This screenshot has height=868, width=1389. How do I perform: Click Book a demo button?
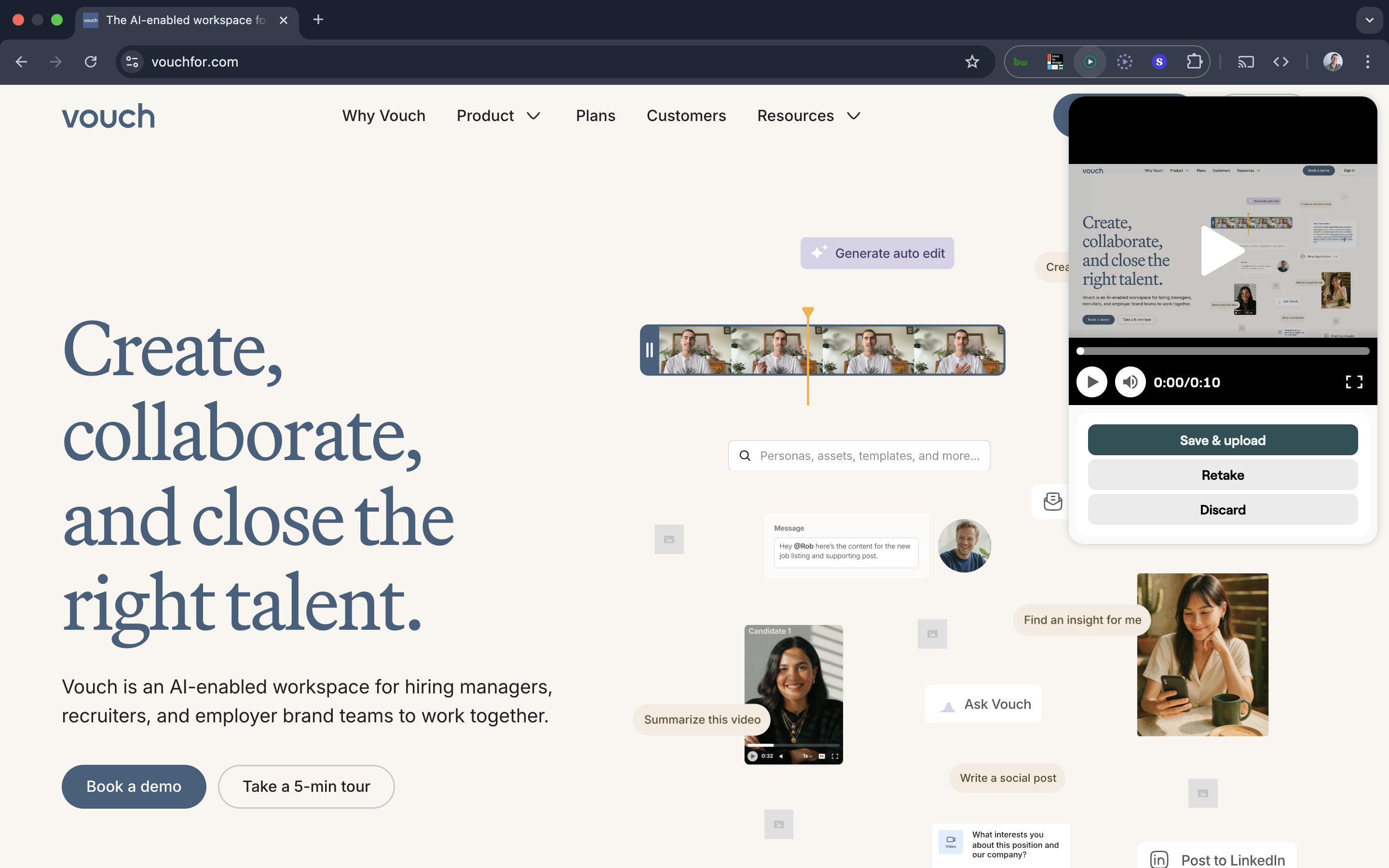[134, 787]
